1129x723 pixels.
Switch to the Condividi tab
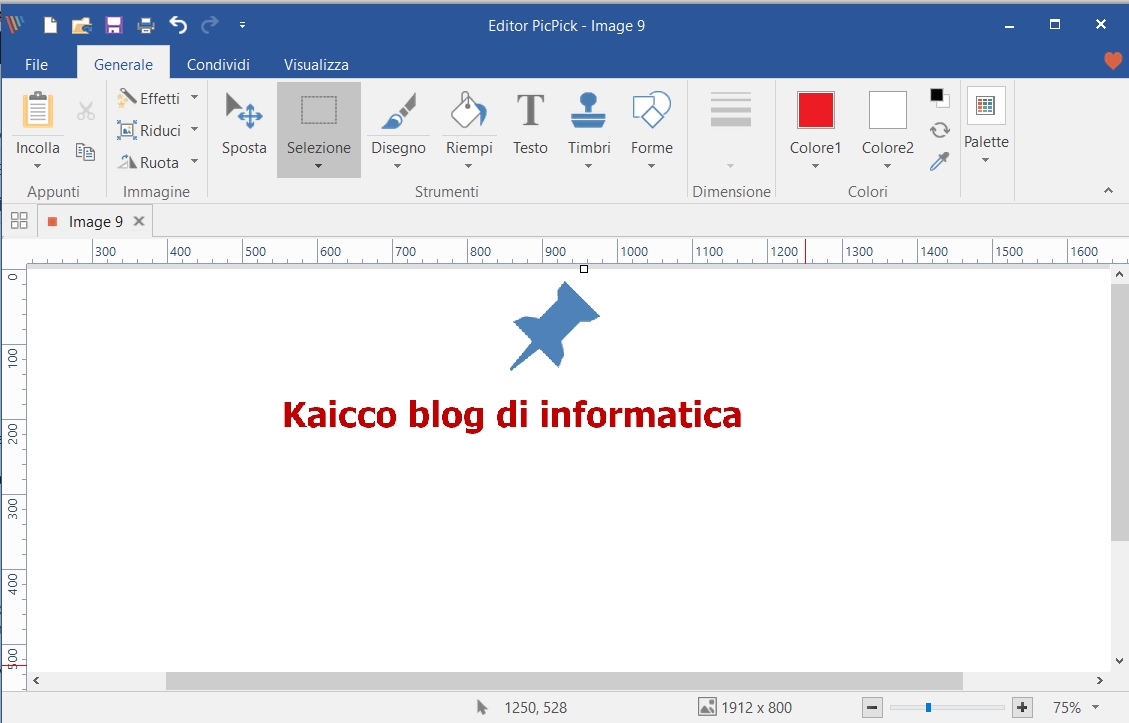click(218, 65)
